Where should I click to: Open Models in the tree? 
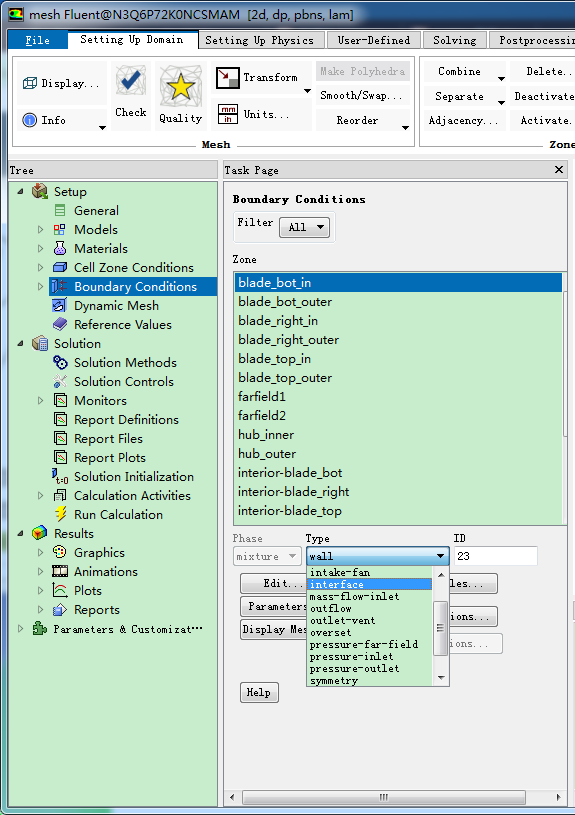[96, 230]
